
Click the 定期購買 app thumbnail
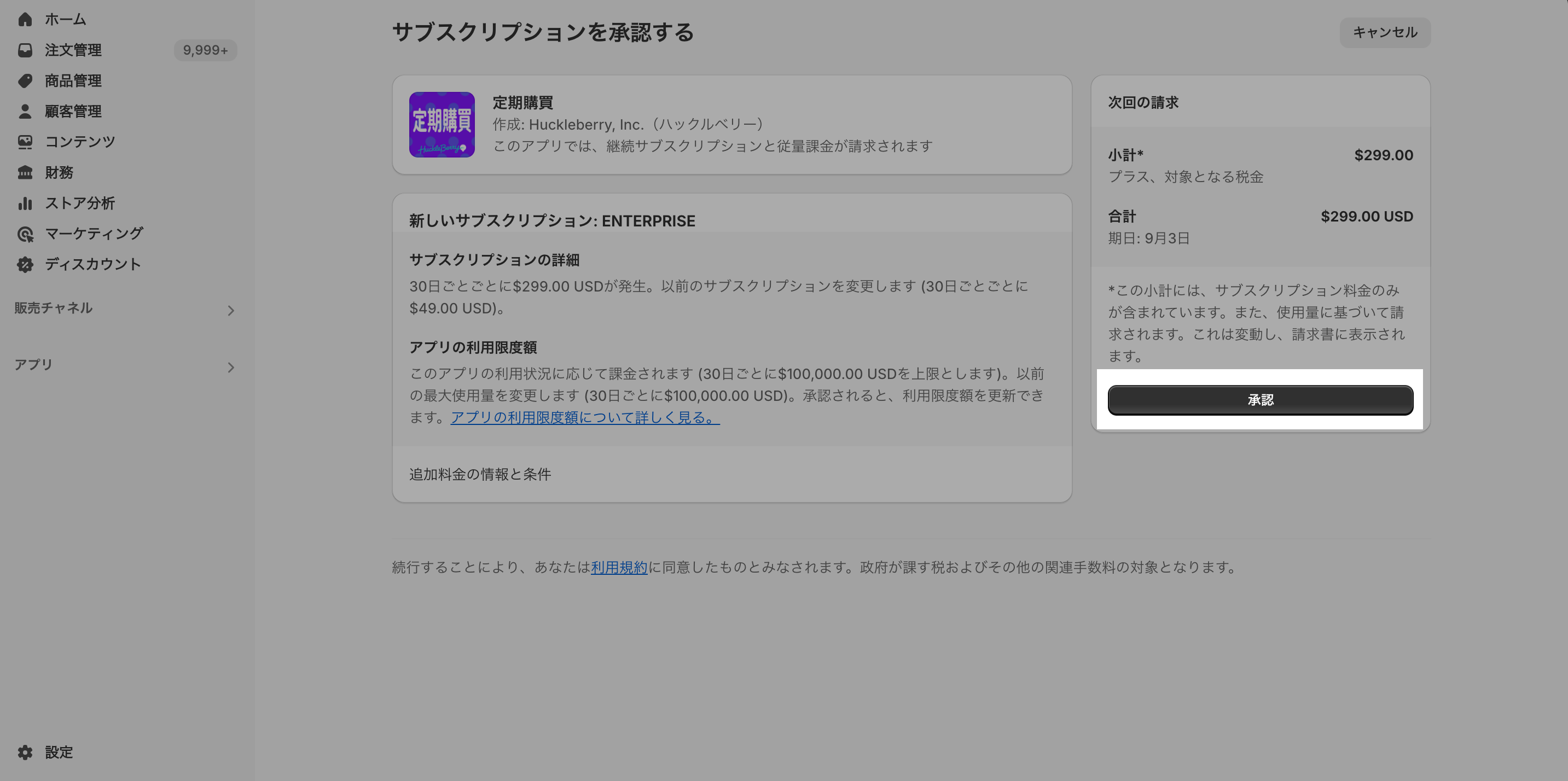[x=442, y=125]
